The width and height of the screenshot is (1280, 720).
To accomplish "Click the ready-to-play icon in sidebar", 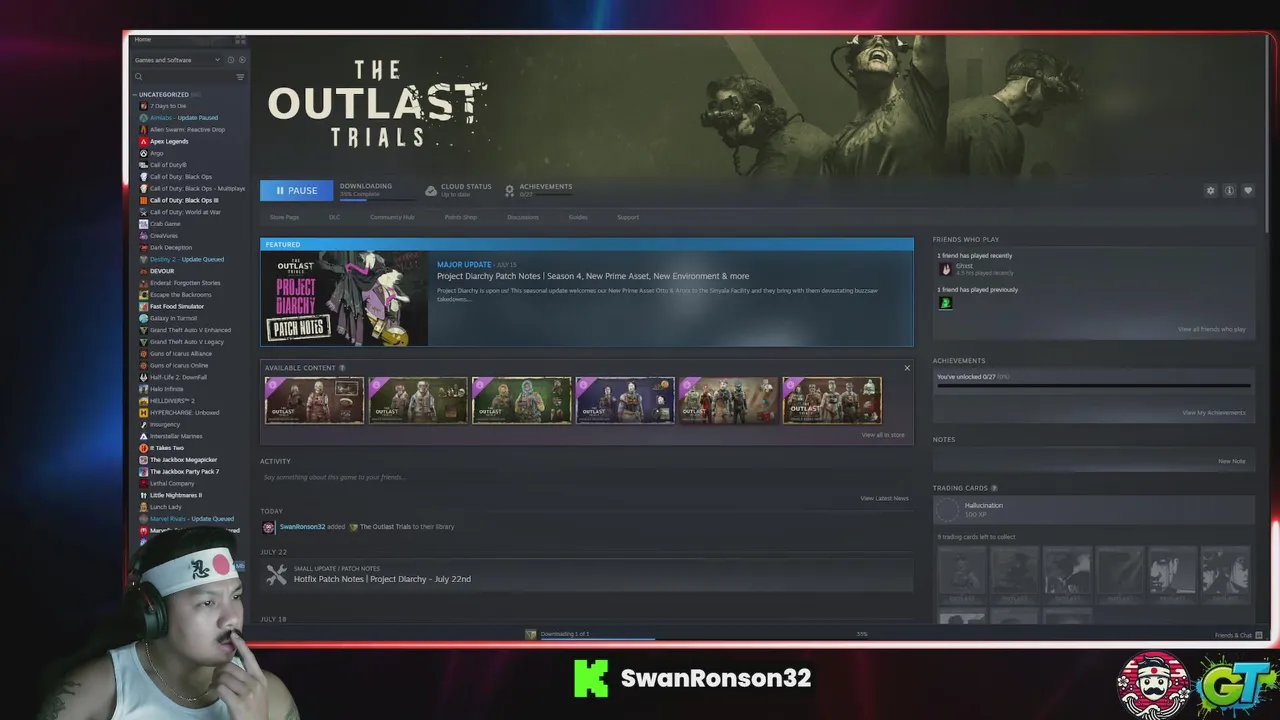I will click(x=242, y=60).
